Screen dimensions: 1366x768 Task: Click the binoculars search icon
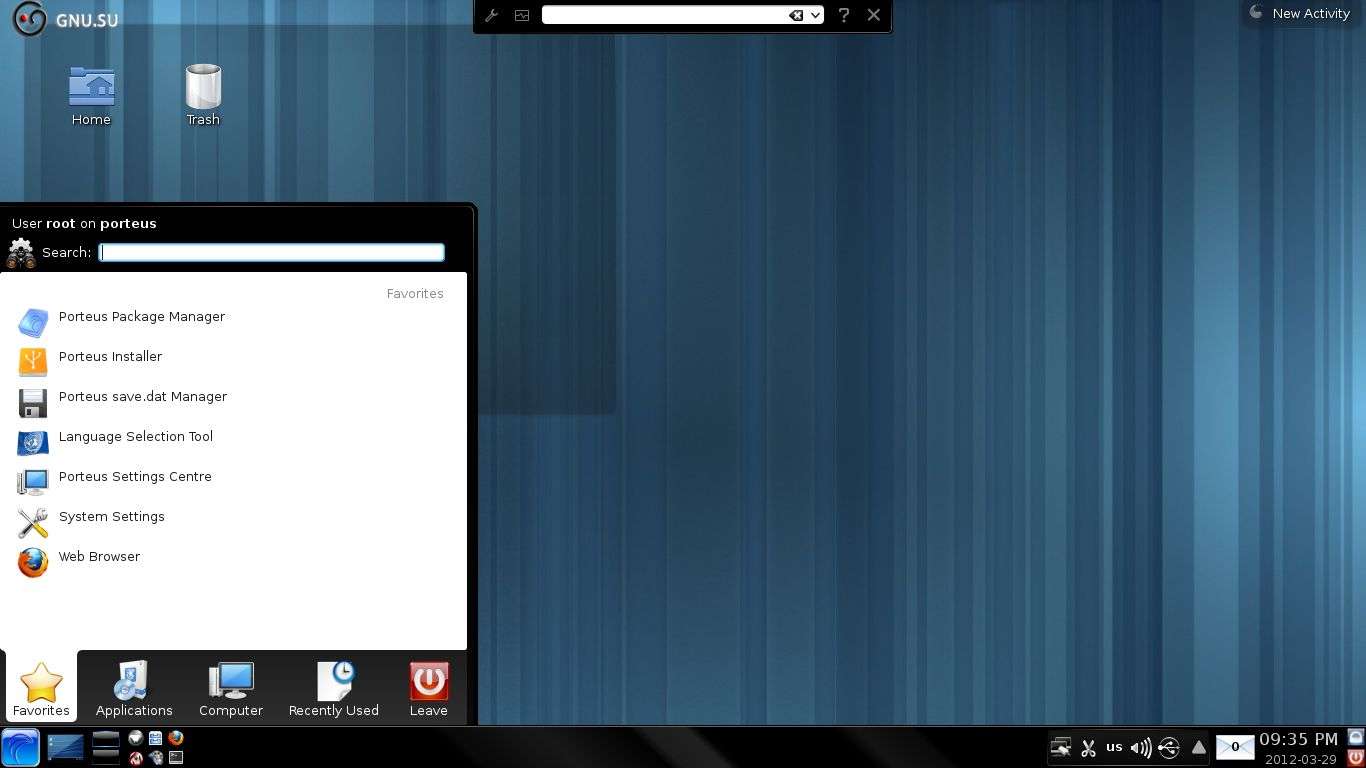(21, 253)
